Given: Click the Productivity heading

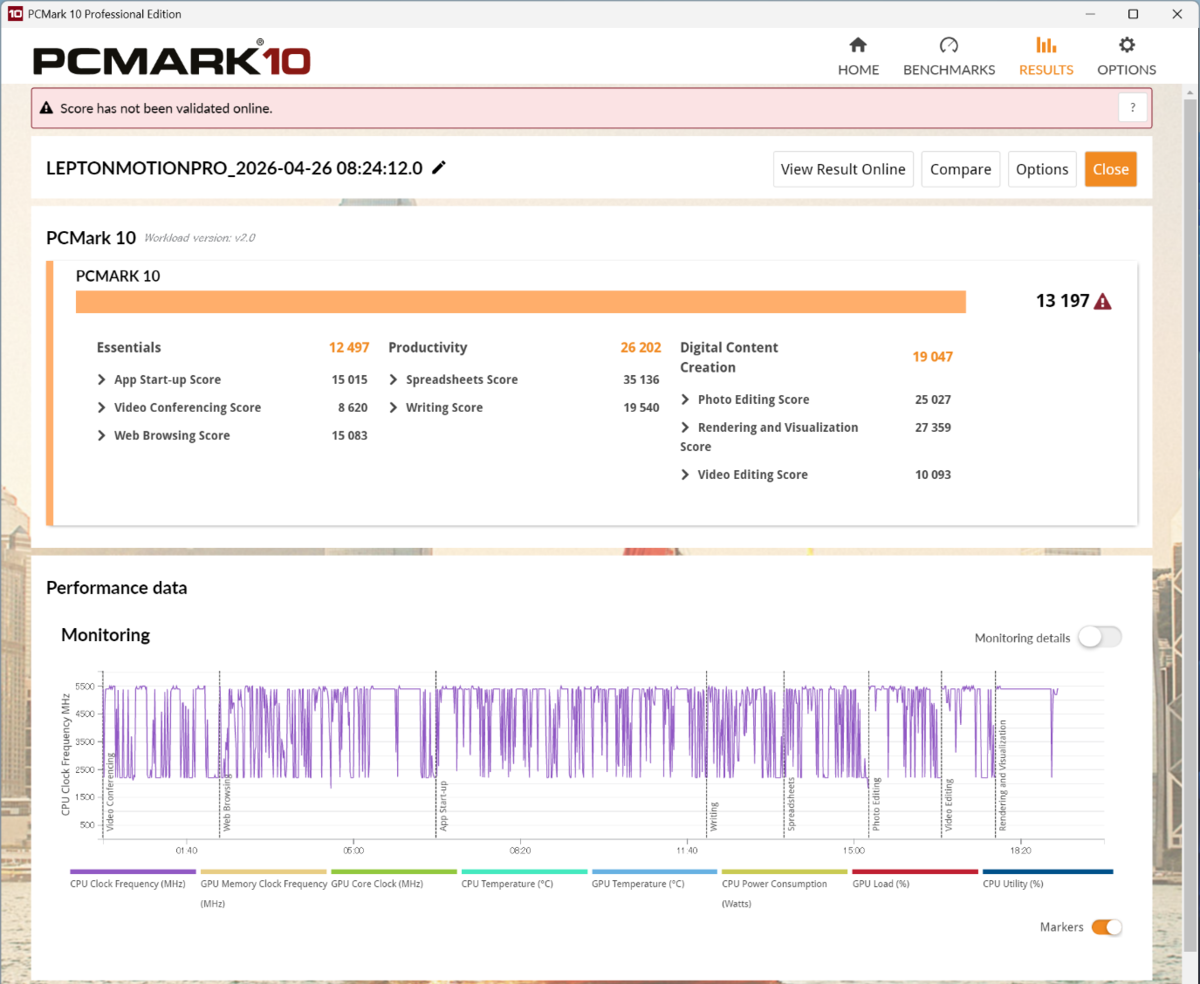Looking at the screenshot, I should (428, 348).
